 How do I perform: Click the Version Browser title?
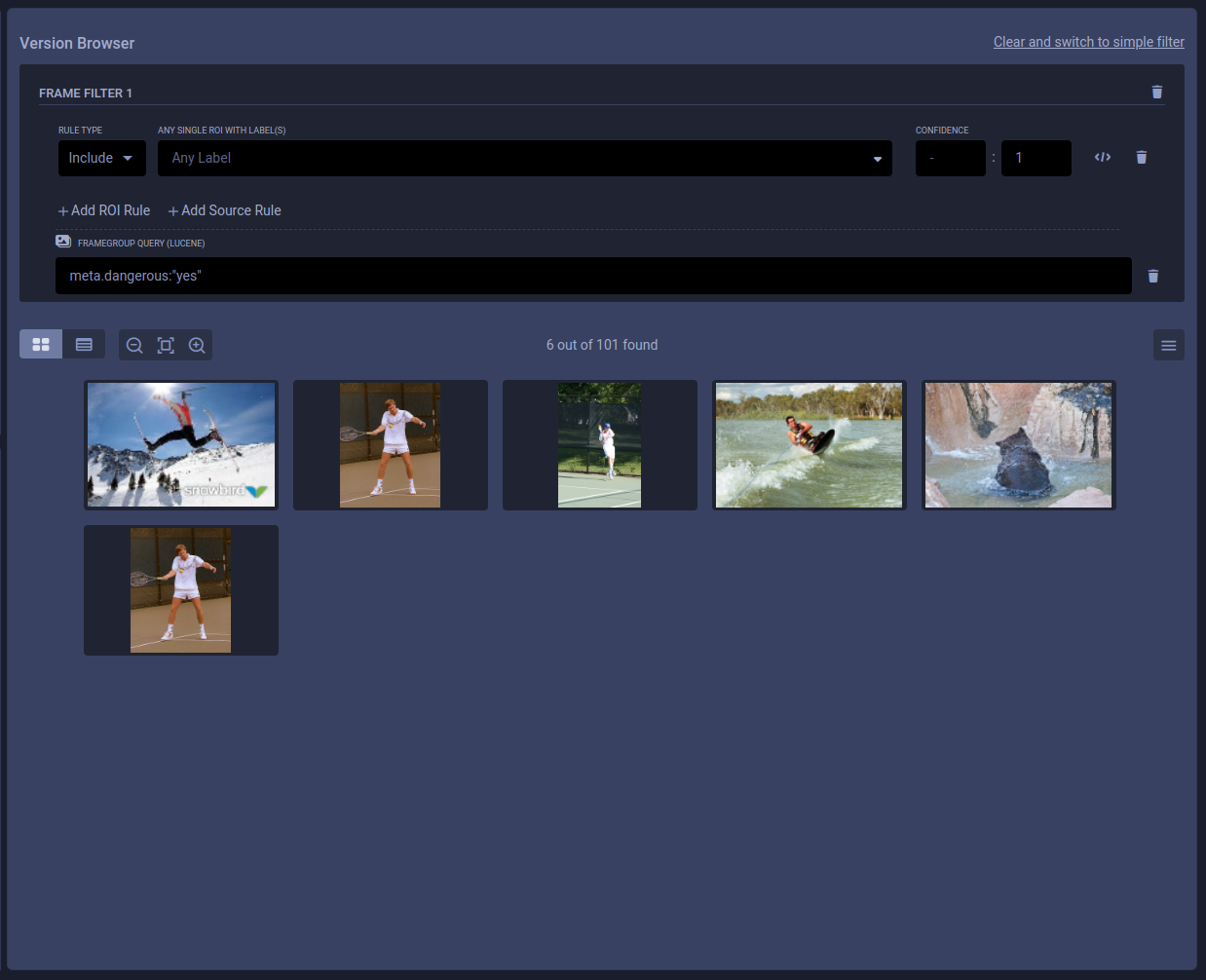pyautogui.click(x=77, y=43)
